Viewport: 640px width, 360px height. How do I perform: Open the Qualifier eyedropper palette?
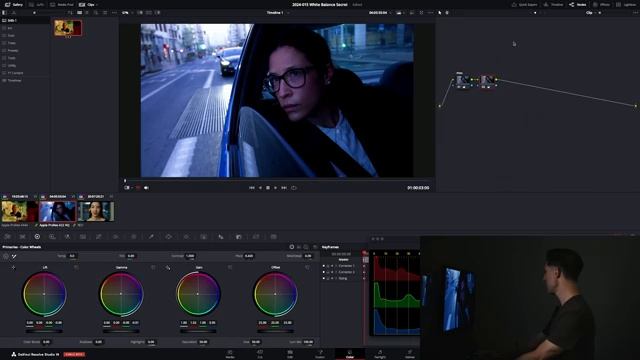click(x=151, y=237)
